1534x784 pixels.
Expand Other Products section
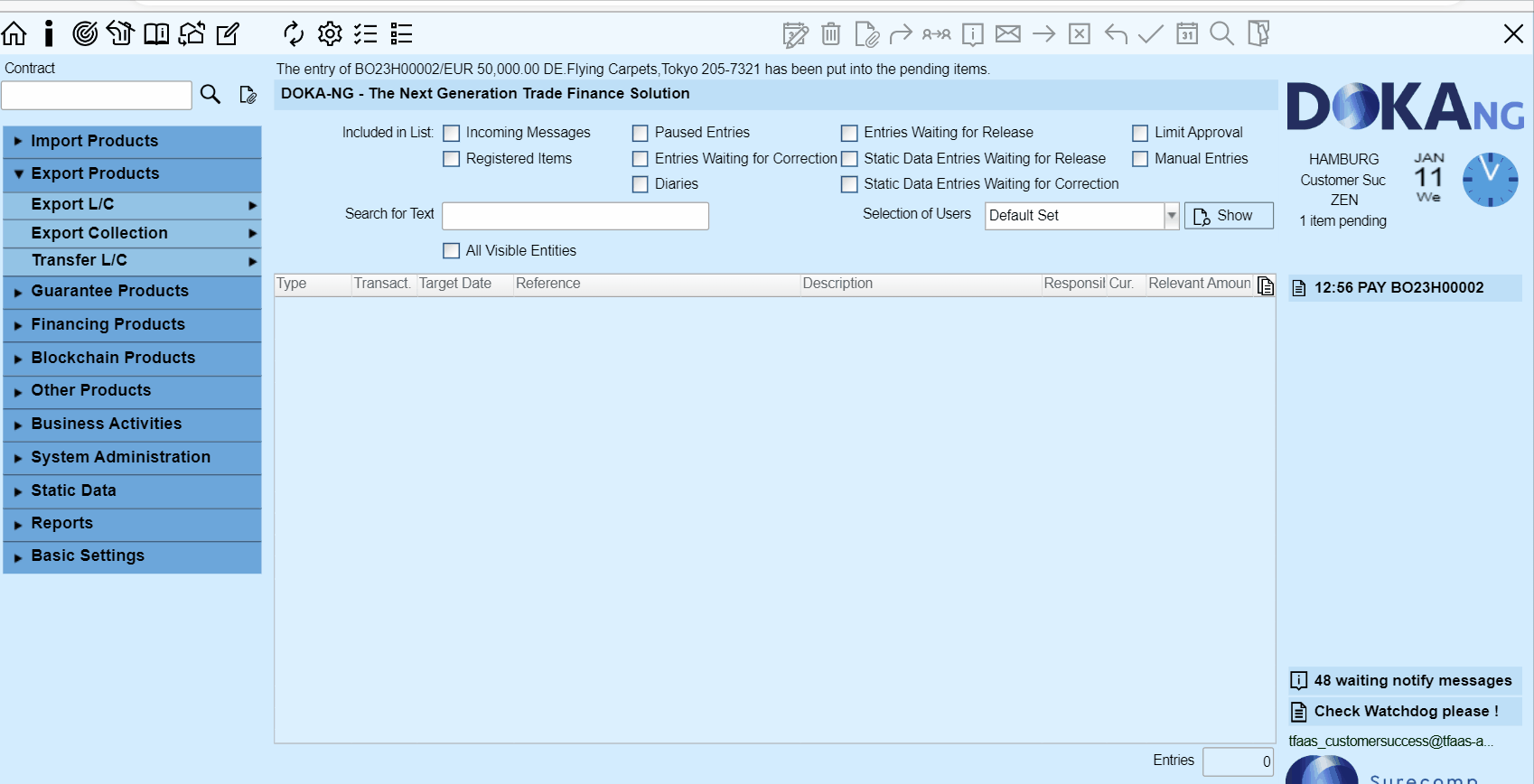click(133, 390)
